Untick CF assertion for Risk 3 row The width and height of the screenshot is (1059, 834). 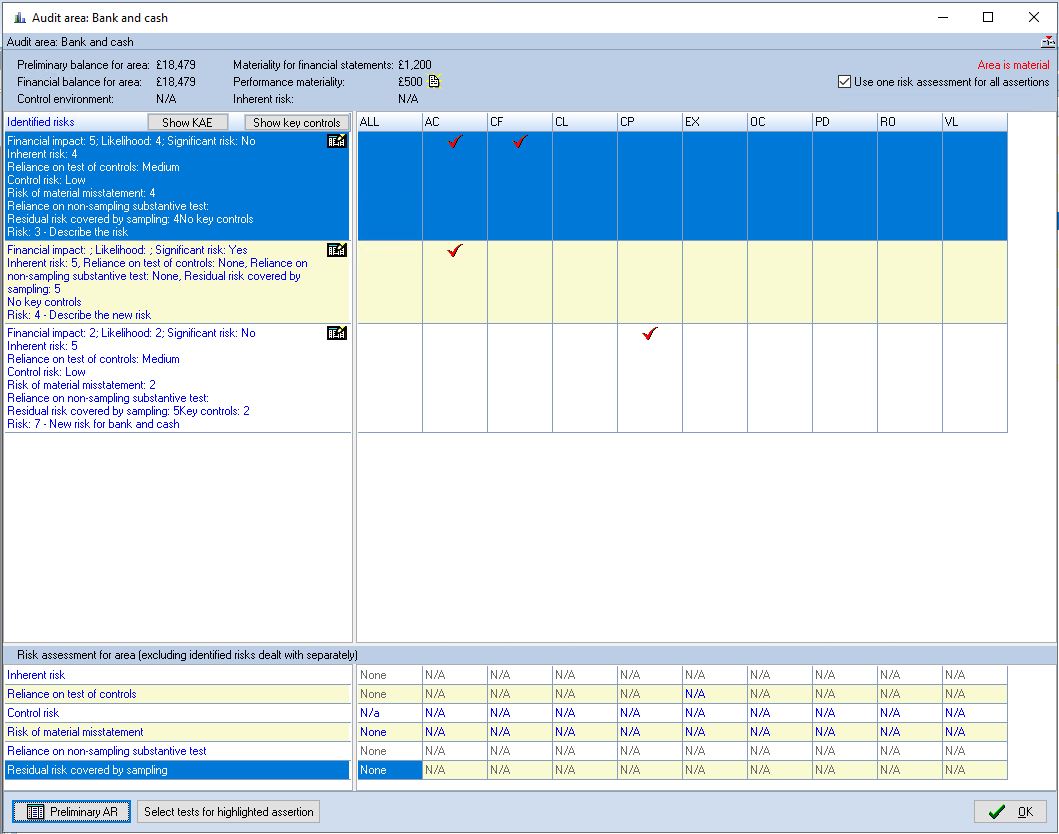coord(520,142)
